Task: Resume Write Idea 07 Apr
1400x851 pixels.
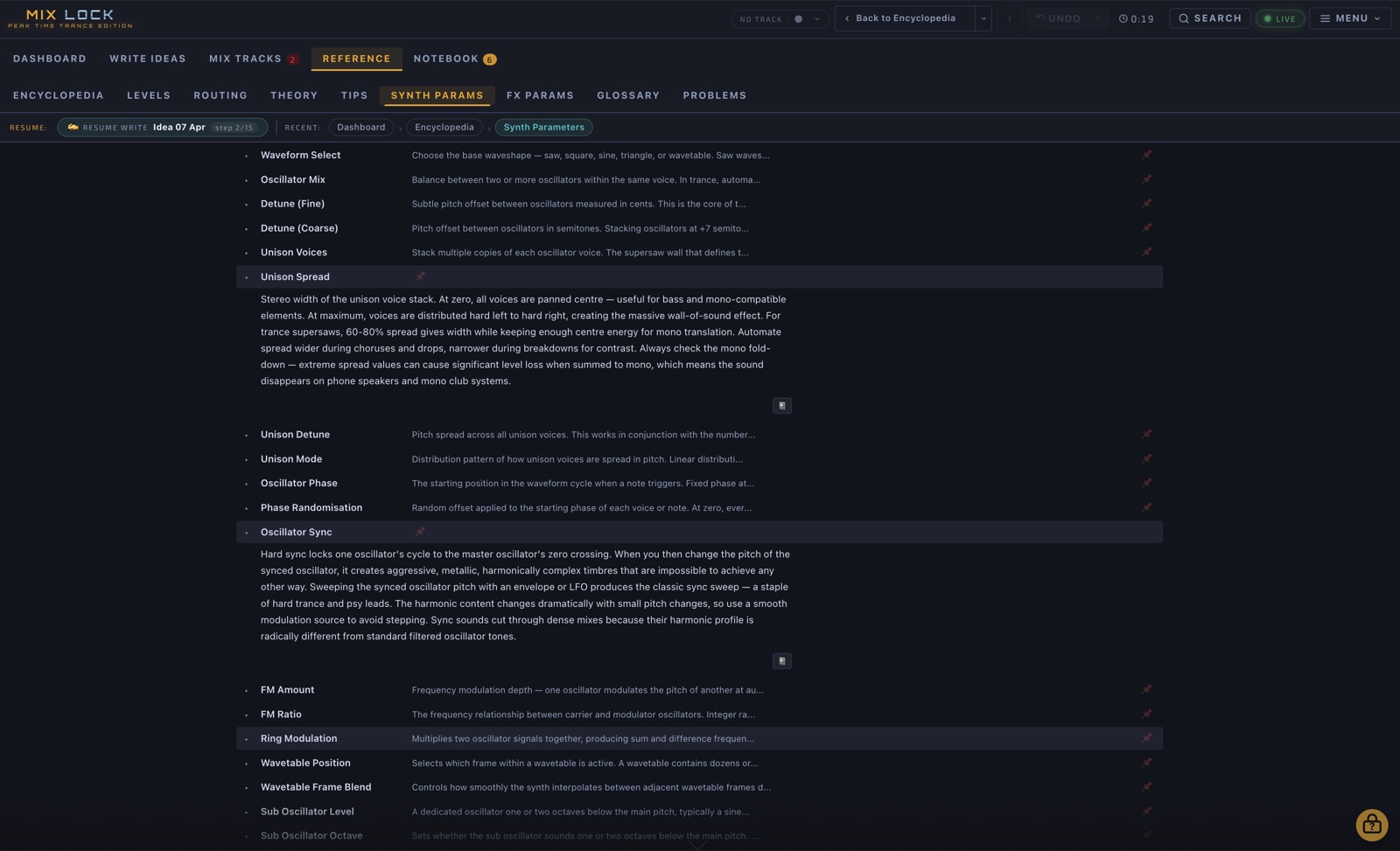Action: pos(163,128)
